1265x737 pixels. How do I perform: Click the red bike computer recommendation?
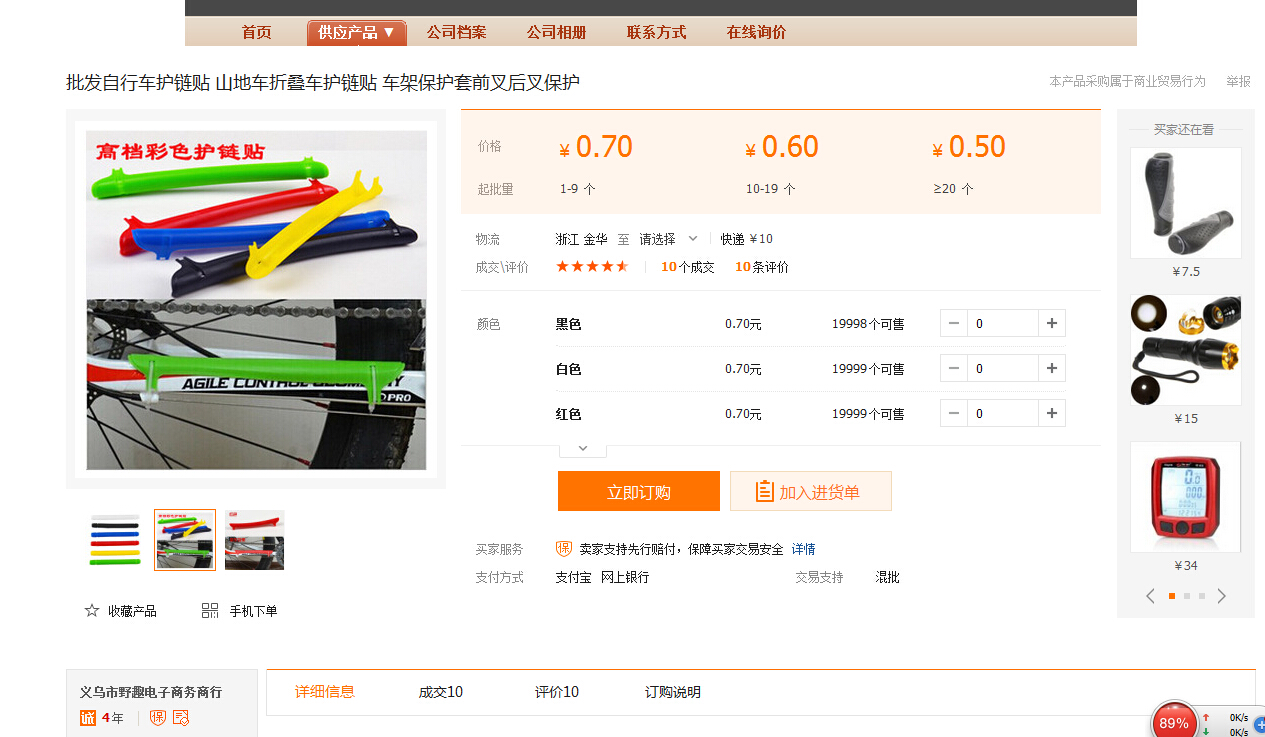1185,497
